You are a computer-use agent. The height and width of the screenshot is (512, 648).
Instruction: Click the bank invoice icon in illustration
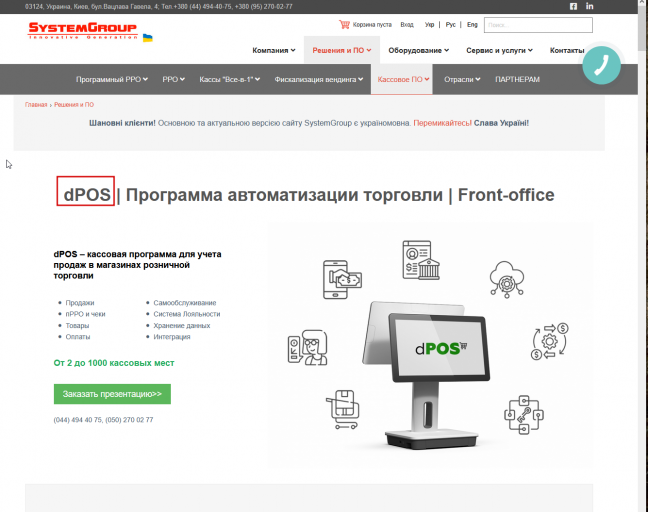click(421, 260)
